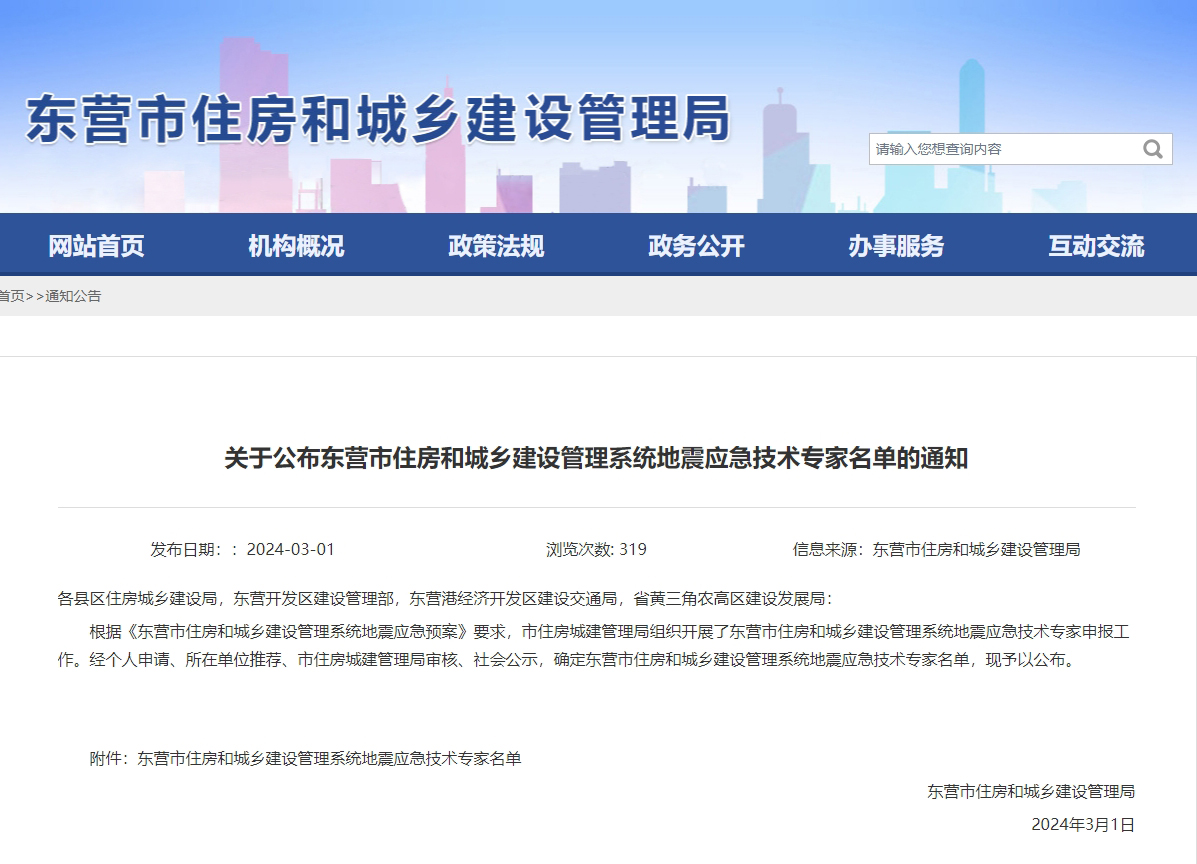
Task: Navigate to 办事服务
Action: (896, 245)
